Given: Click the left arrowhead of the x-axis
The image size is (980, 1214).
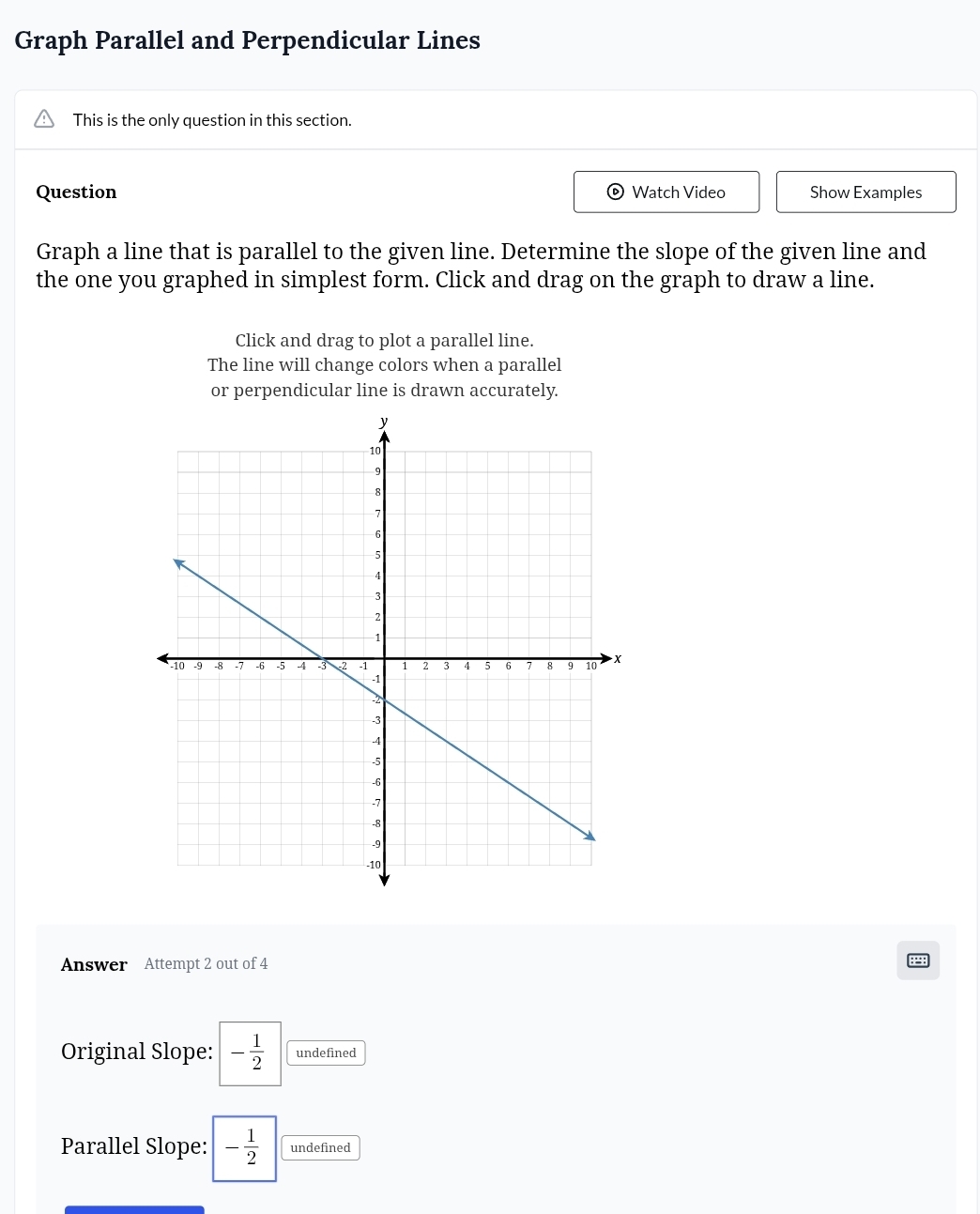Looking at the screenshot, I should point(161,658).
